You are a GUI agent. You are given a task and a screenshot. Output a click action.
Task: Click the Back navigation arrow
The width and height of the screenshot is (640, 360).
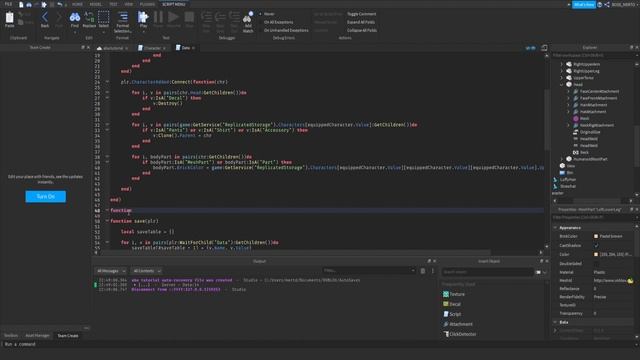45,17
